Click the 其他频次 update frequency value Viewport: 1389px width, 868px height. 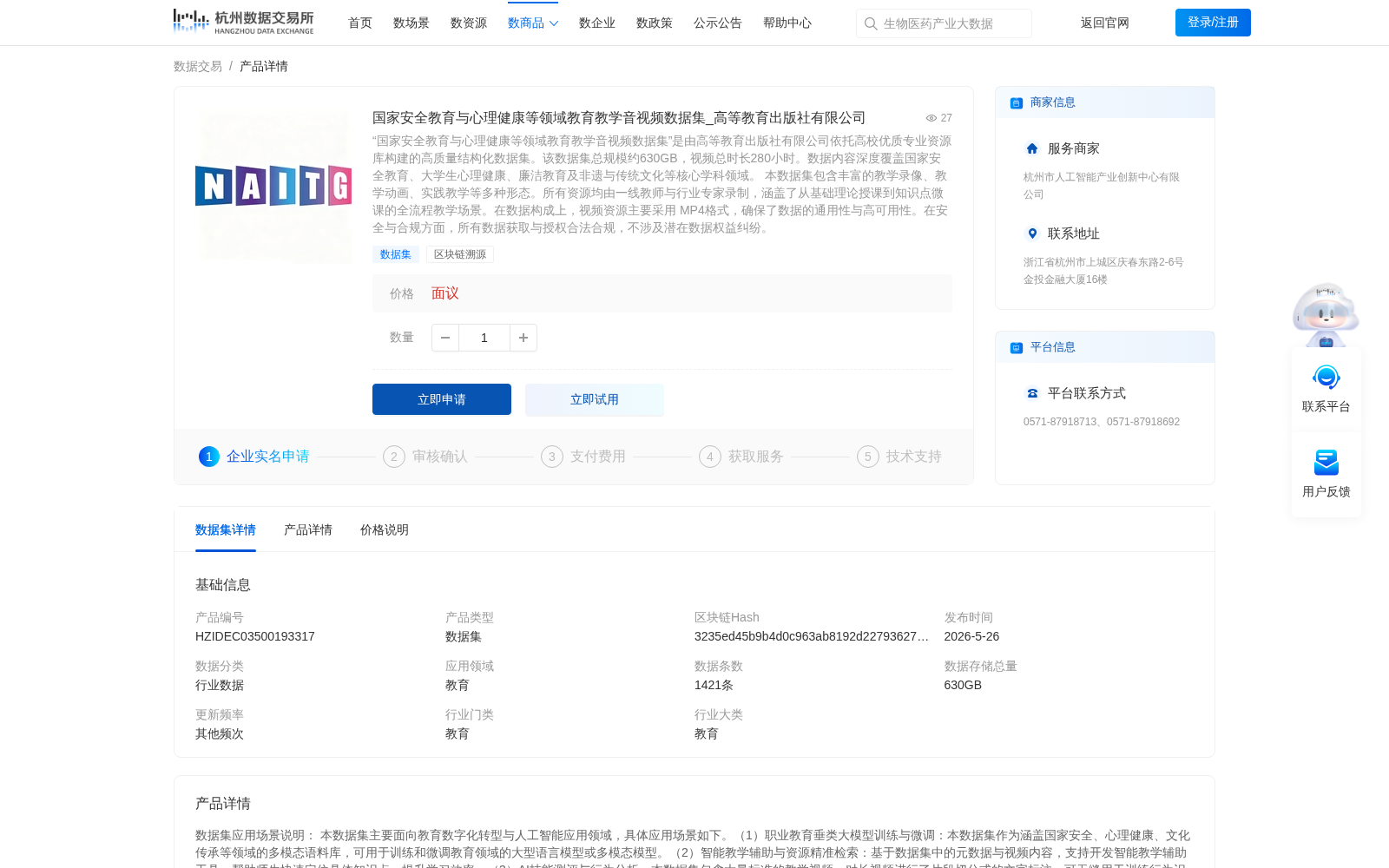220,733
